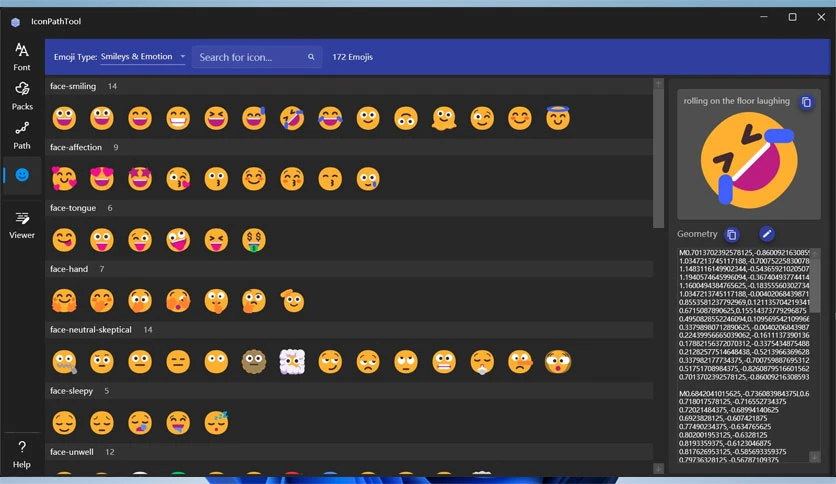Select the grinning face with sweat emoji
The width and height of the screenshot is (836, 484).
tap(254, 118)
